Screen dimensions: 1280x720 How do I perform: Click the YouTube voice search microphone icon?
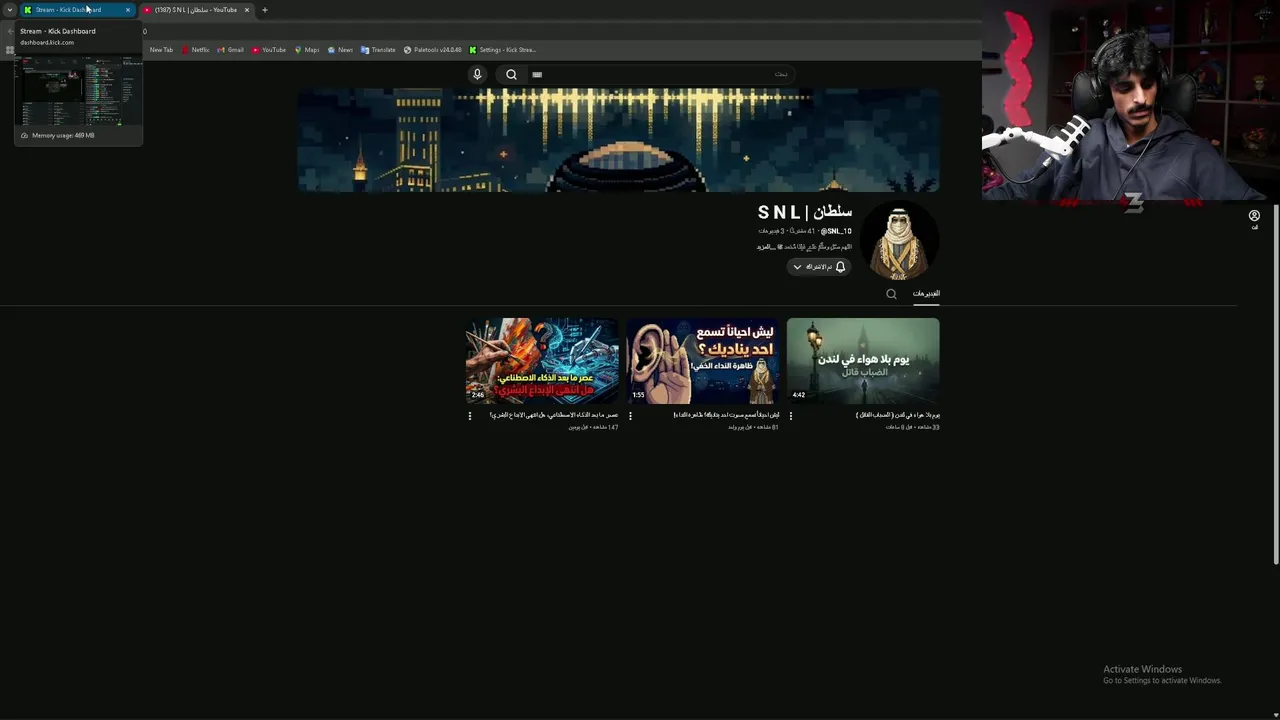point(477,74)
